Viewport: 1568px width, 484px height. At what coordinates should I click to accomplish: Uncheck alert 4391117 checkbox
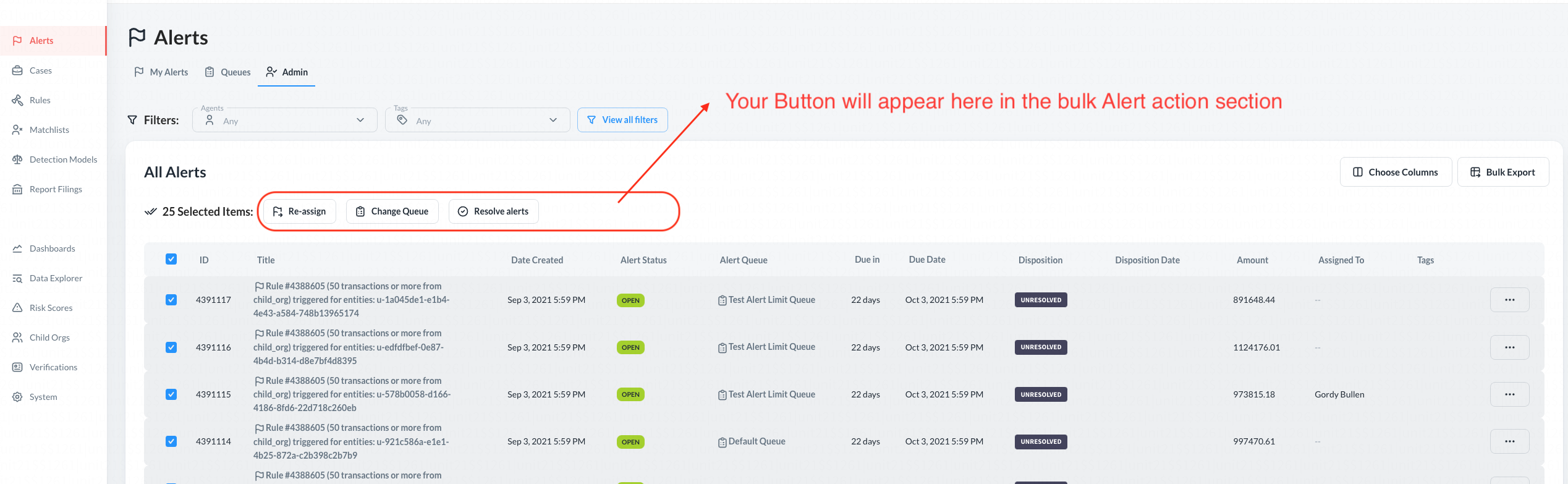pyautogui.click(x=171, y=300)
